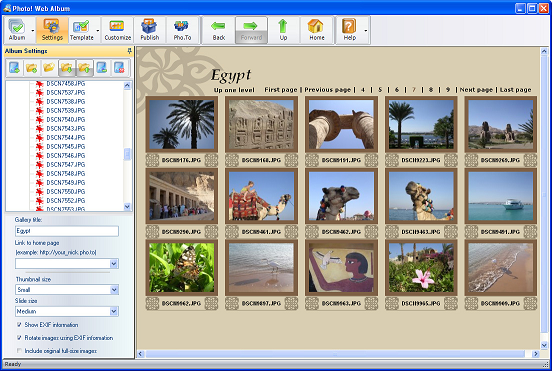This screenshot has width=552, height=371.
Task: Open the Link to home page combo box
Action: click(67, 263)
